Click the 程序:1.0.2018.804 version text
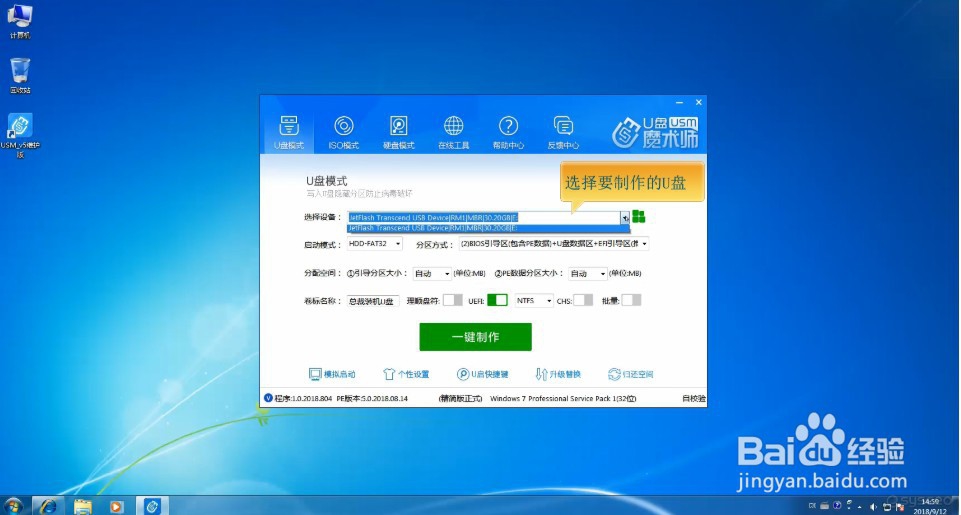The height and width of the screenshot is (515, 961). (303, 399)
